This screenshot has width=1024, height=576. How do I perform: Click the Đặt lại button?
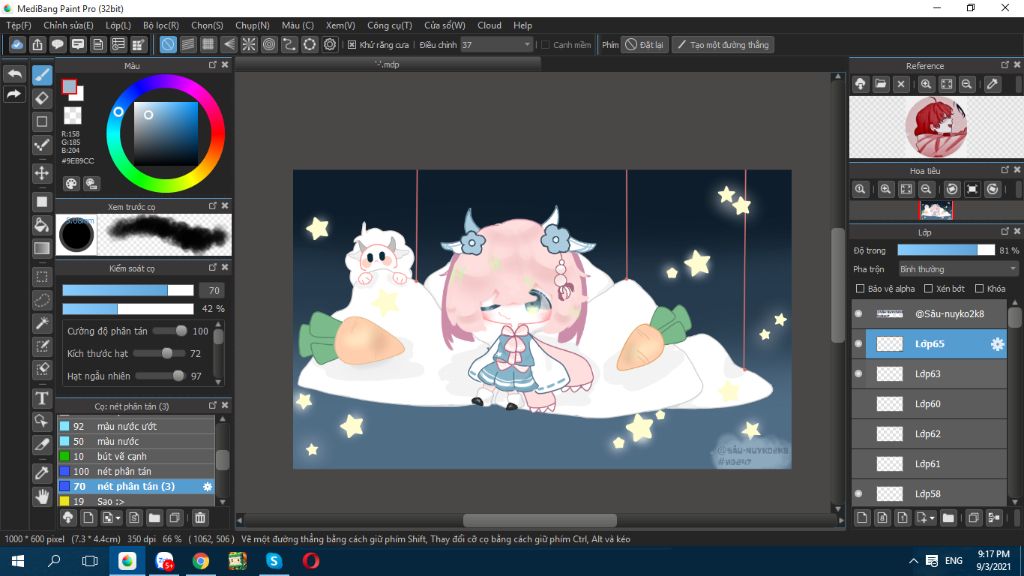coord(645,45)
